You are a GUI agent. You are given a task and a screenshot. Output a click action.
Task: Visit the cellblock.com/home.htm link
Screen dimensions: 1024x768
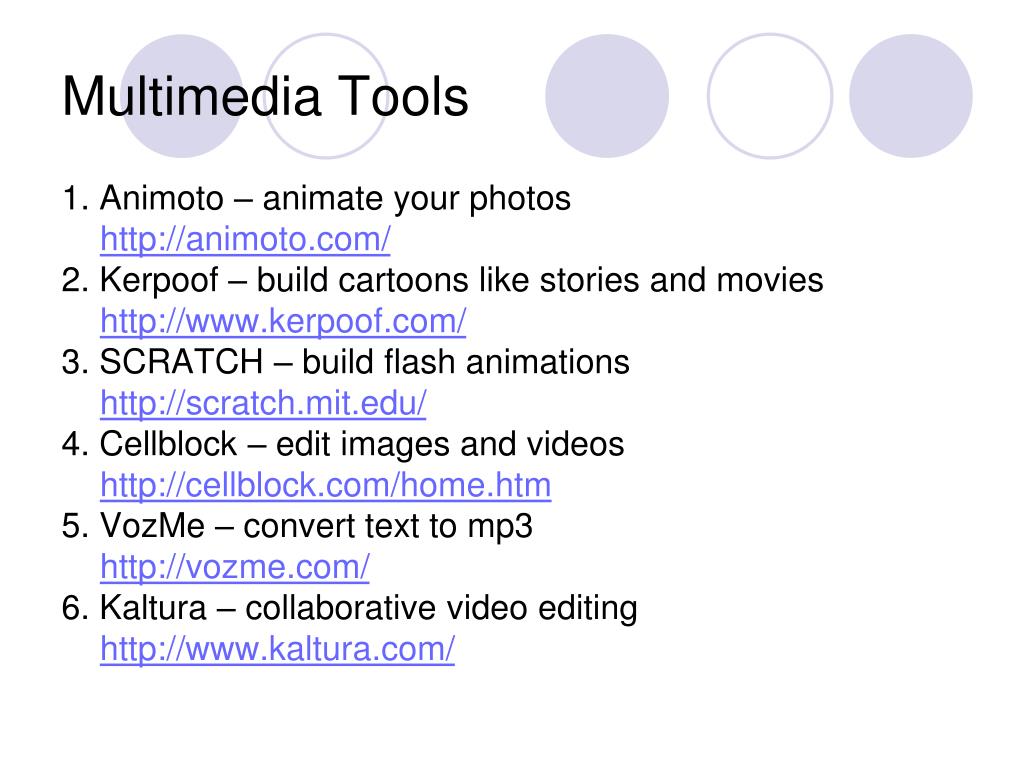326,485
